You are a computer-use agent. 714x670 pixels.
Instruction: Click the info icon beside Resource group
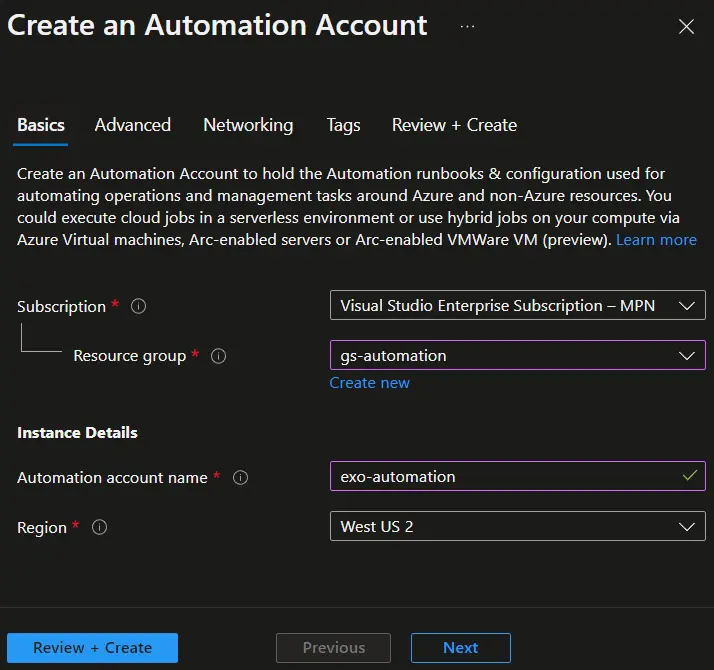tap(219, 356)
